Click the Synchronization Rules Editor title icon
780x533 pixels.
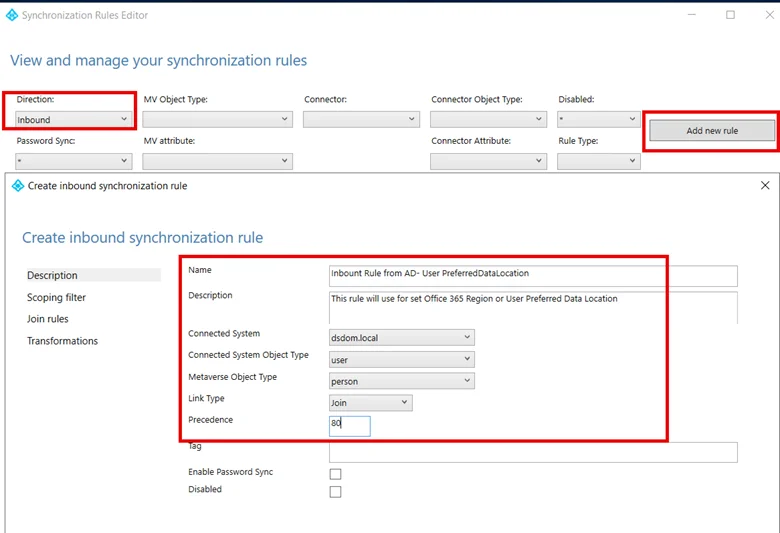point(11,16)
